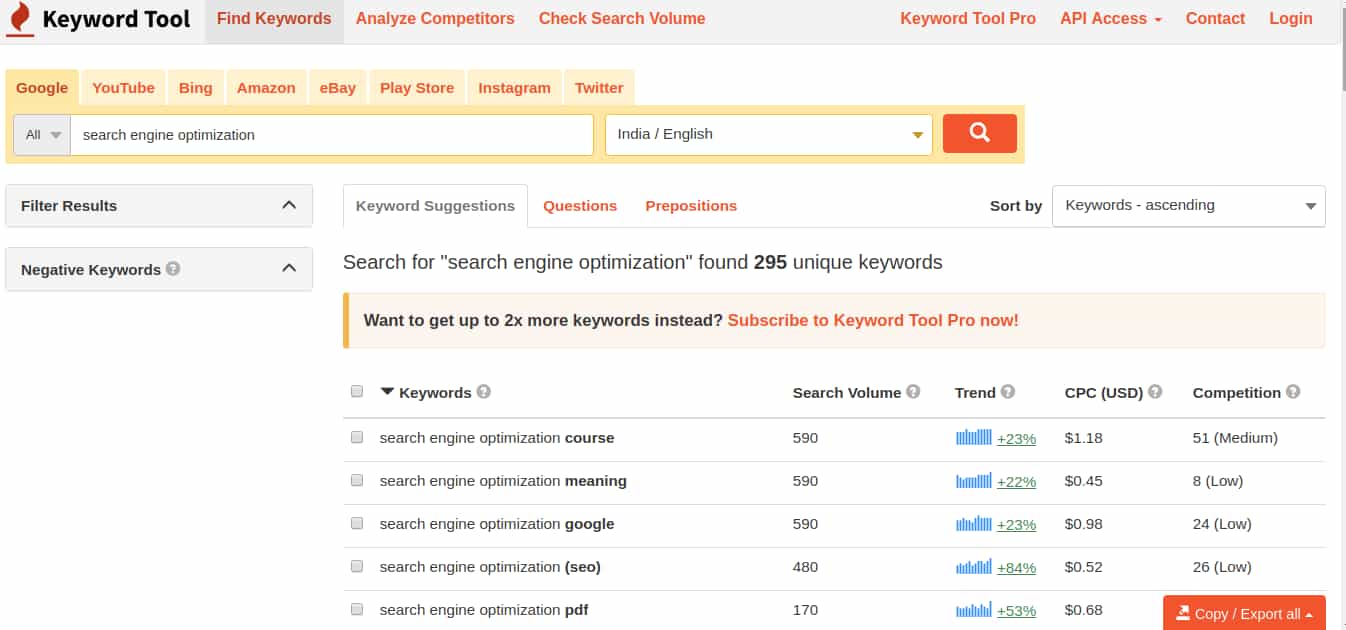Click the CPC (USD) column header

(x=1104, y=392)
